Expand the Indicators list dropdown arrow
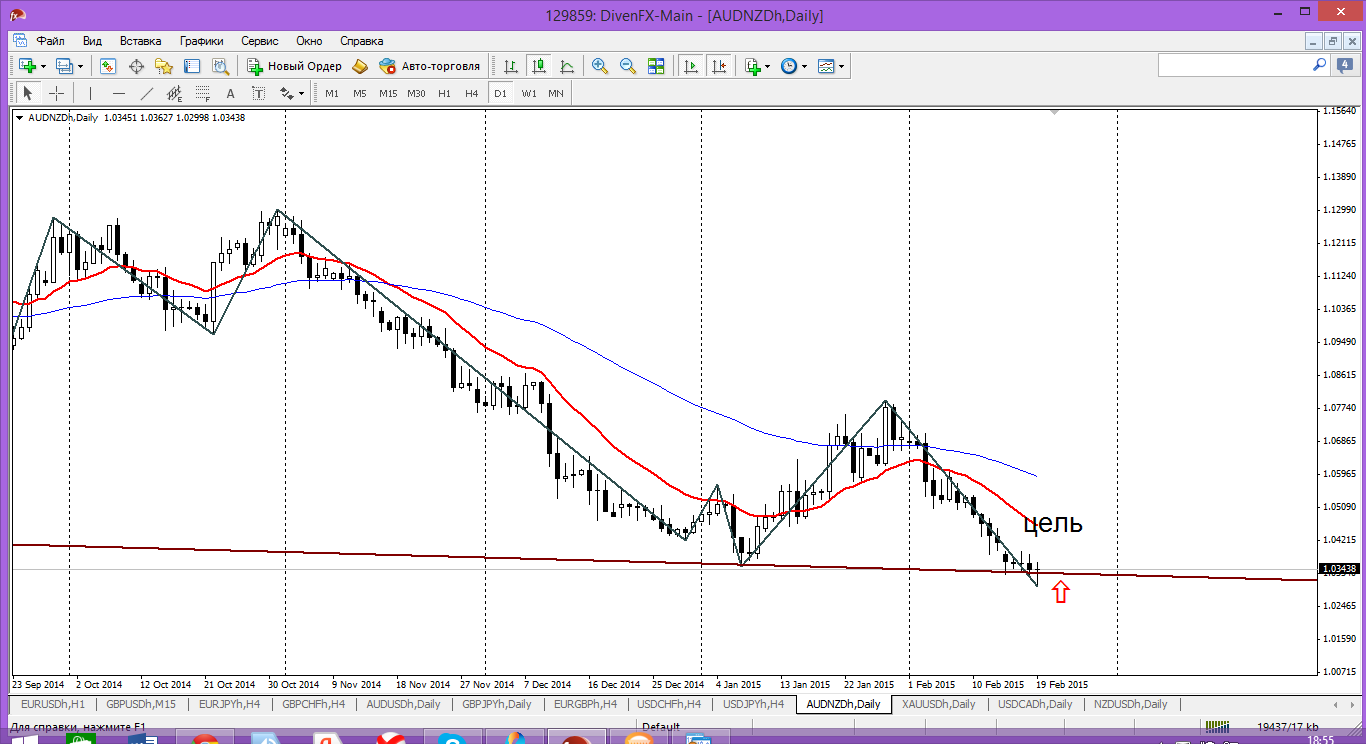The width and height of the screenshot is (1370, 744). [x=767, y=66]
